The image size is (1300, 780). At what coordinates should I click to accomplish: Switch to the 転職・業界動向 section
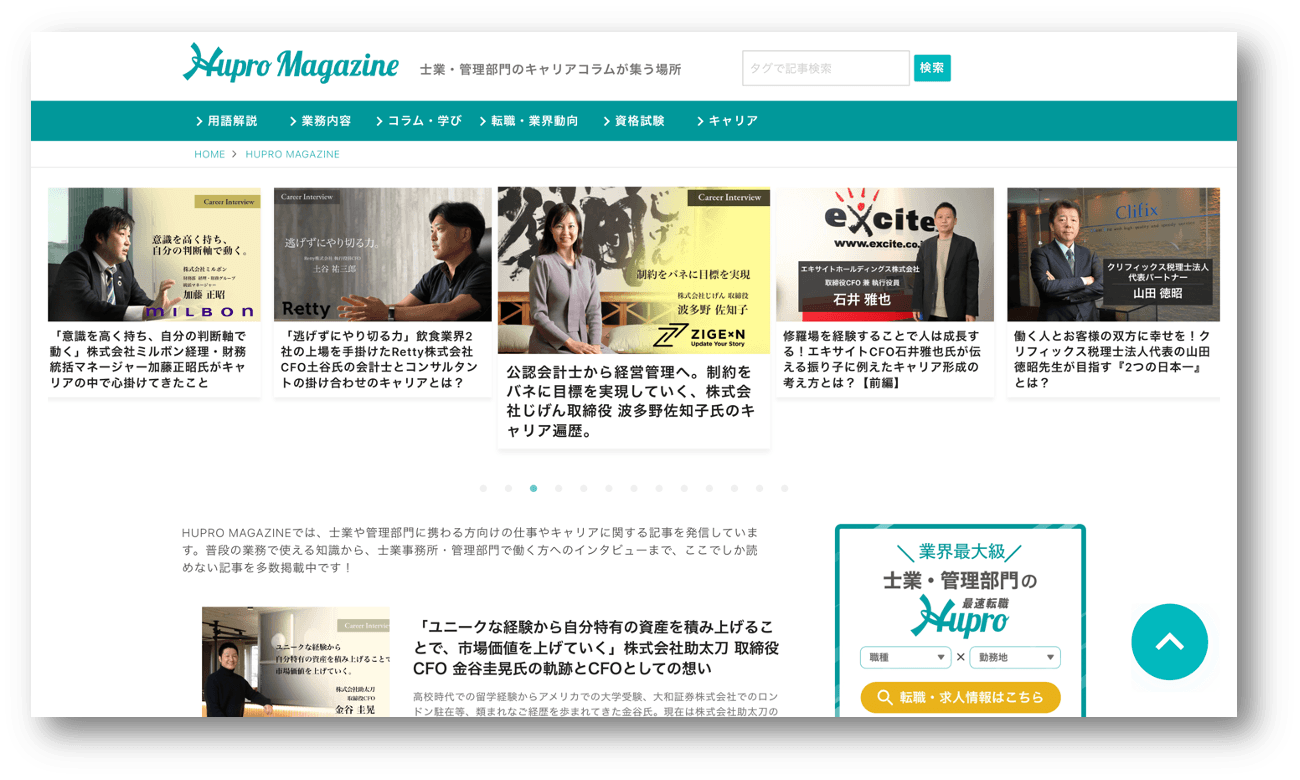(x=534, y=120)
